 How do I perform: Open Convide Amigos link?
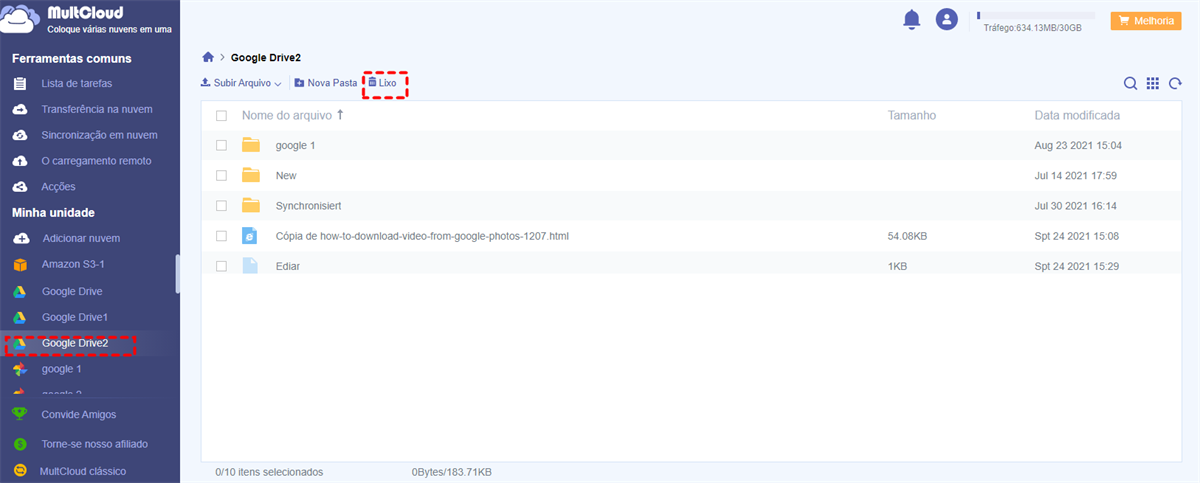coord(79,414)
